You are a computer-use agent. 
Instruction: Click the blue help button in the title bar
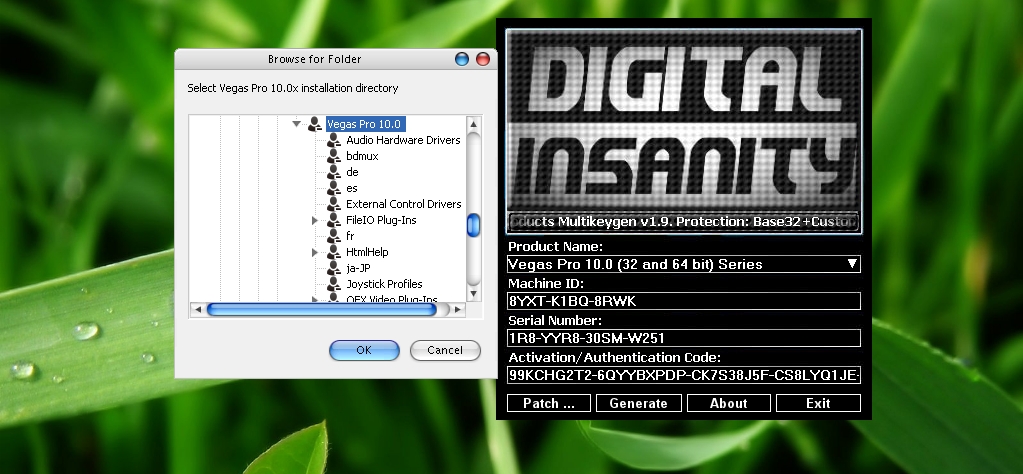point(461,60)
